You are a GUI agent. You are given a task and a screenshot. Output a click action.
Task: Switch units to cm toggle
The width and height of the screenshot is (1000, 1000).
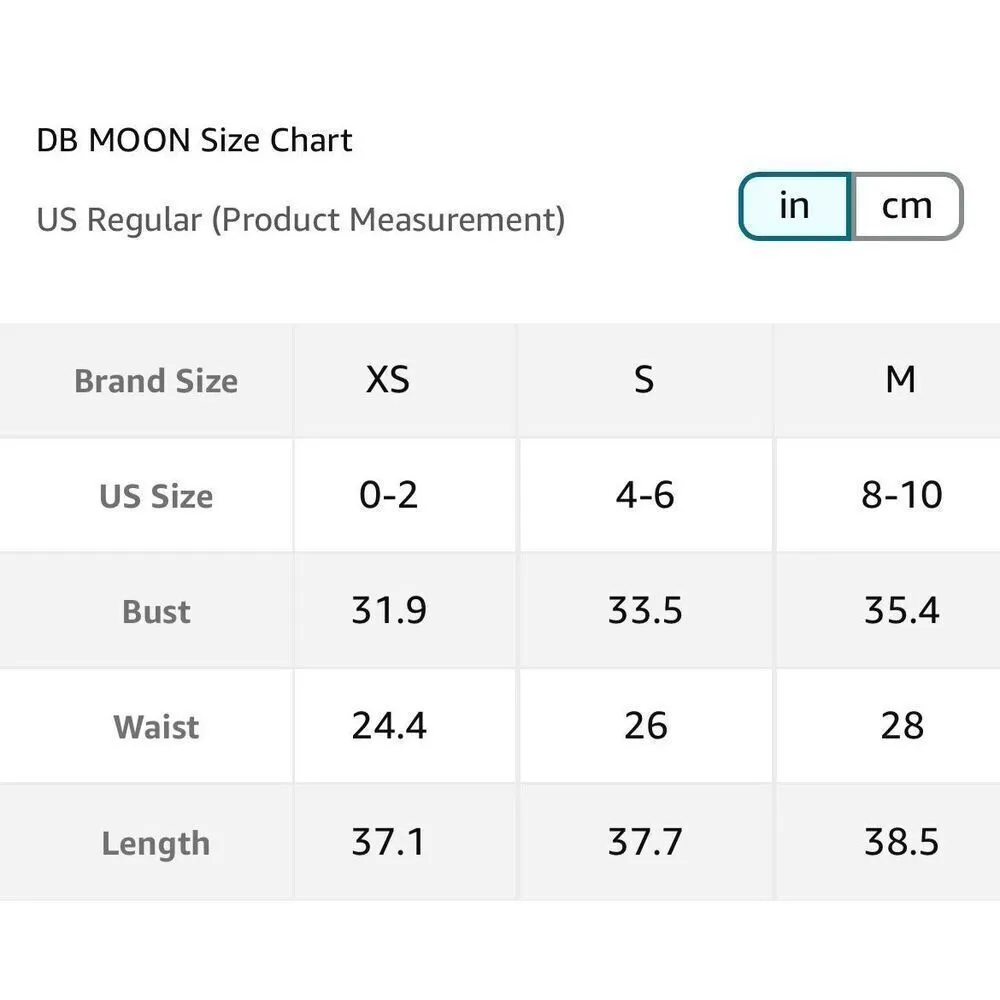pyautogui.click(x=906, y=206)
